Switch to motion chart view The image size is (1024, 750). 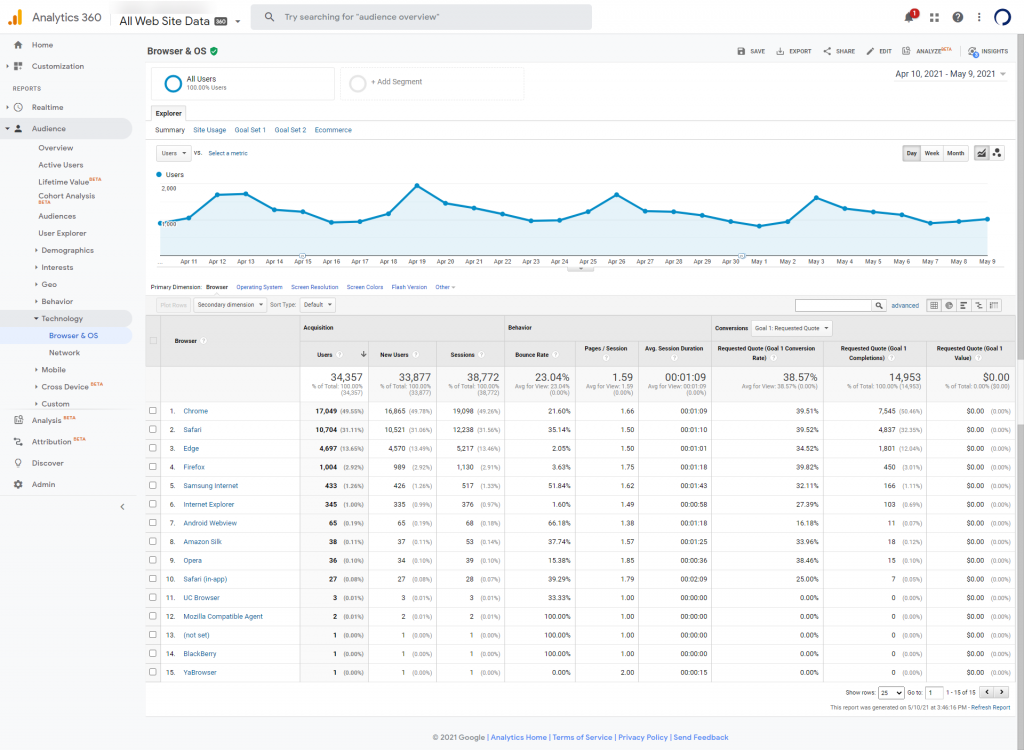[x=997, y=153]
